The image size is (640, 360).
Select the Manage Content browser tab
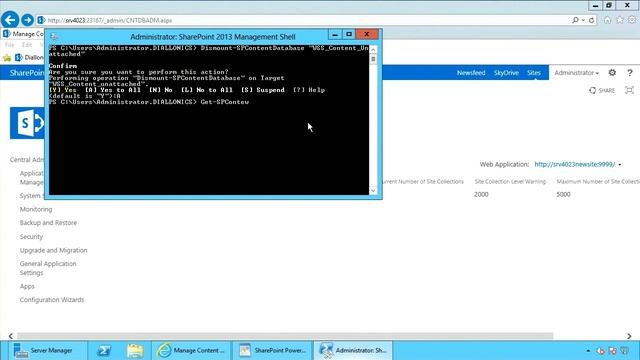[23, 34]
